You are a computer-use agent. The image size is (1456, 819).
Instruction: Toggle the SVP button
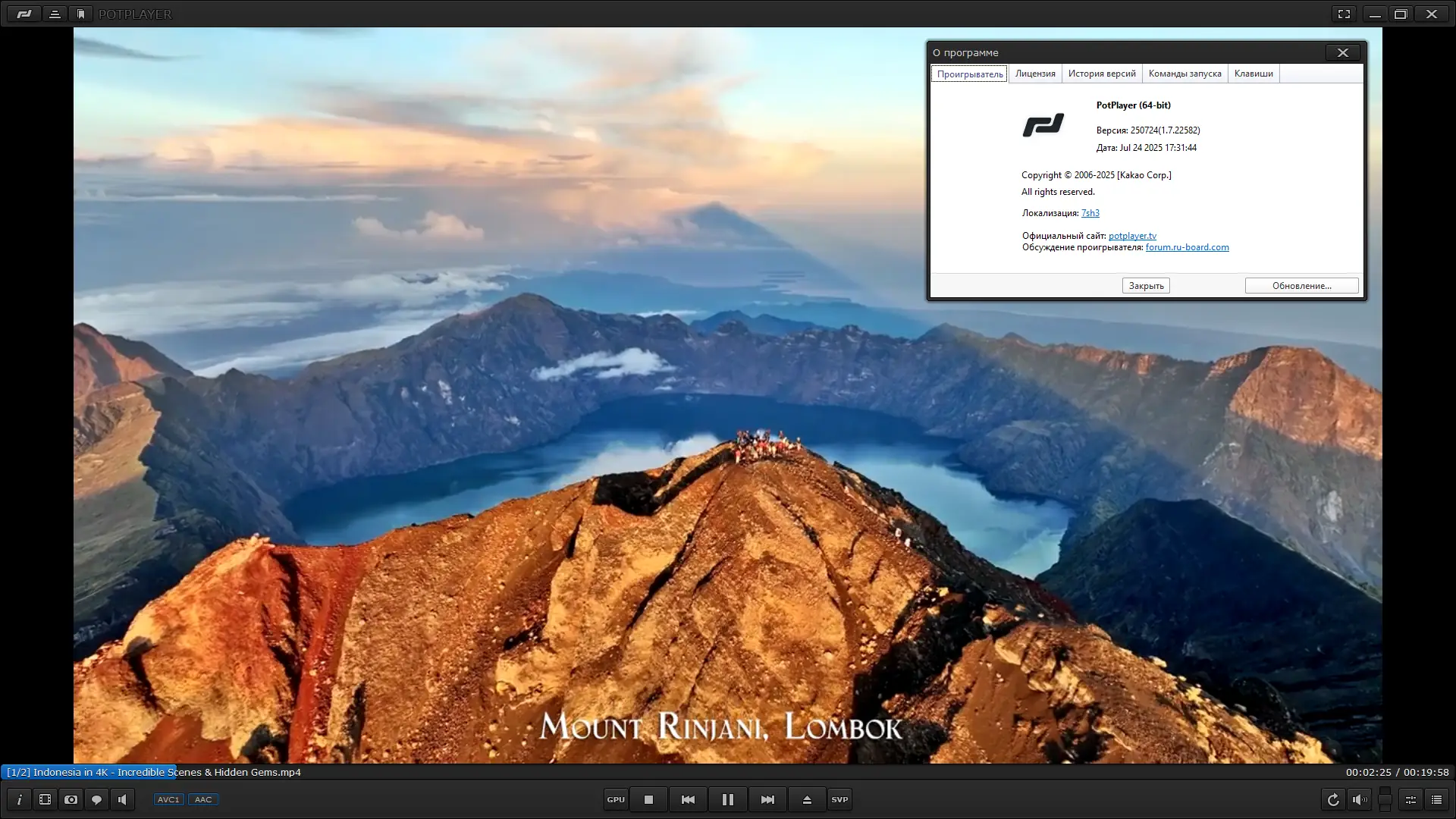[839, 799]
